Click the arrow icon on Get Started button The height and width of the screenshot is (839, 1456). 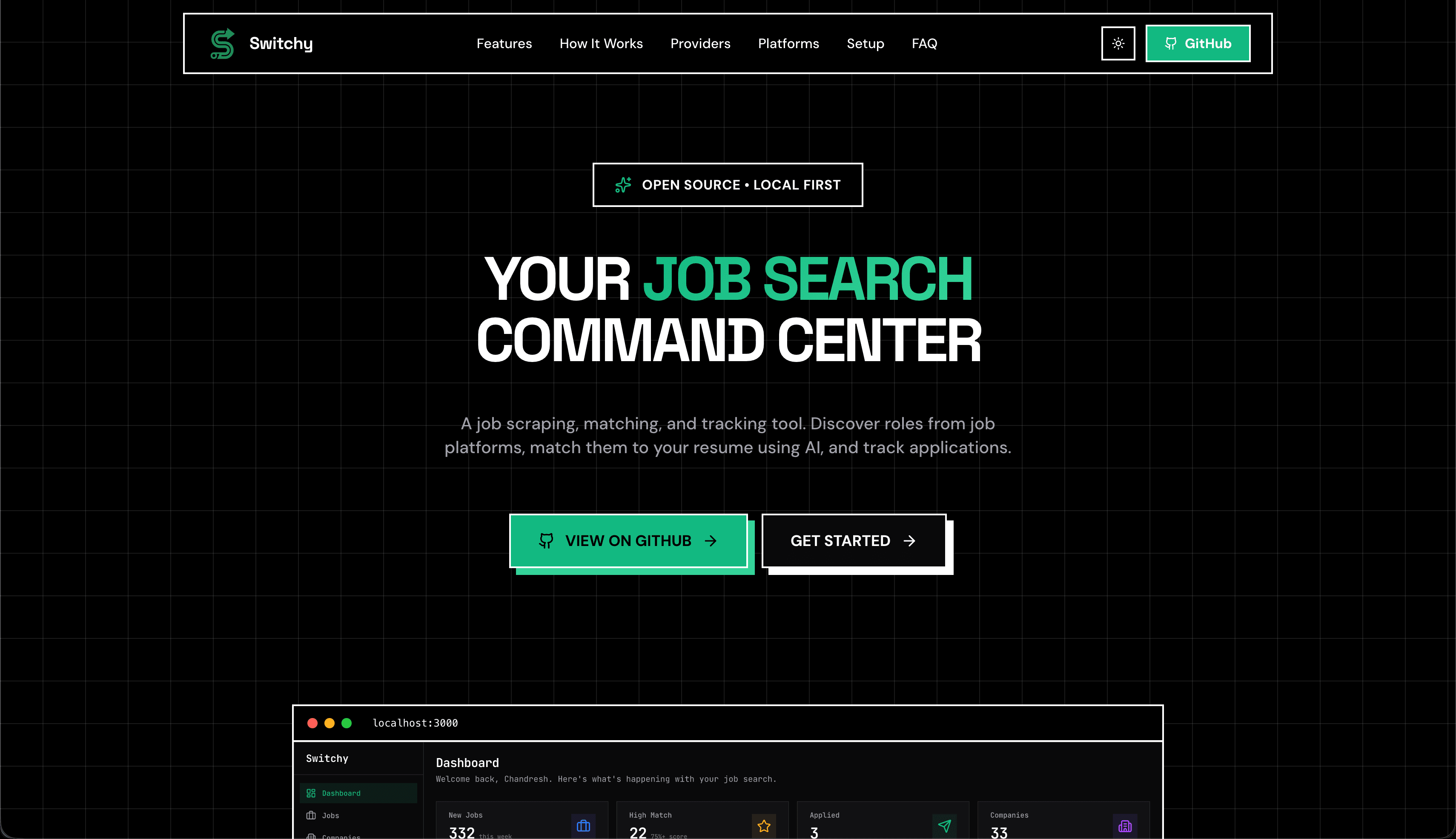[909, 540]
